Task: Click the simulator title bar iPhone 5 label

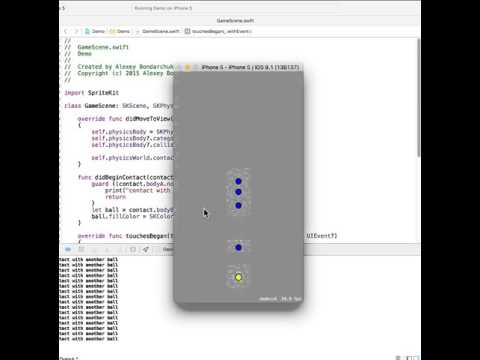Action: pyautogui.click(x=250, y=67)
